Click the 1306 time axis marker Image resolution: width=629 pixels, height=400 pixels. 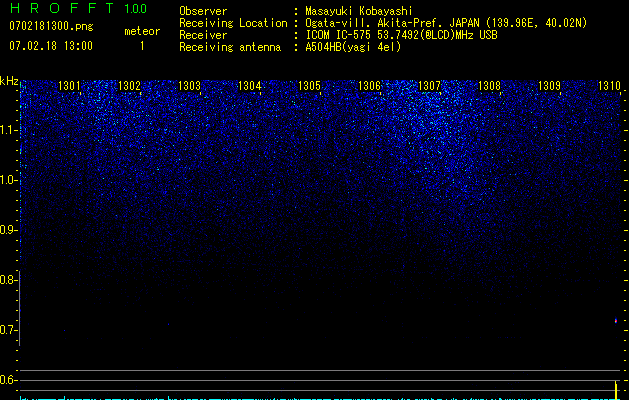(369, 86)
